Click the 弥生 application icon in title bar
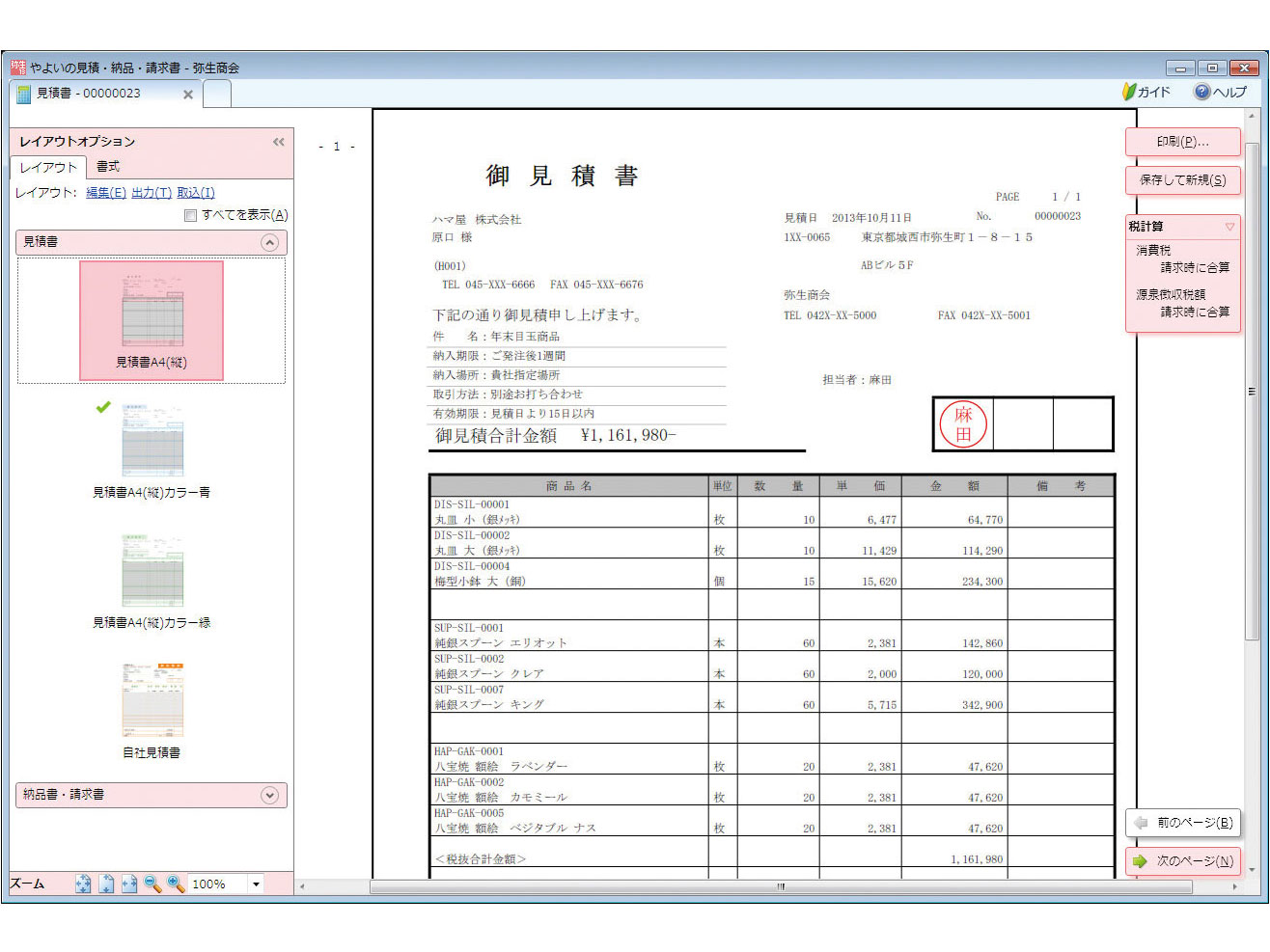This screenshot has height=952, width=1270. [x=18, y=68]
